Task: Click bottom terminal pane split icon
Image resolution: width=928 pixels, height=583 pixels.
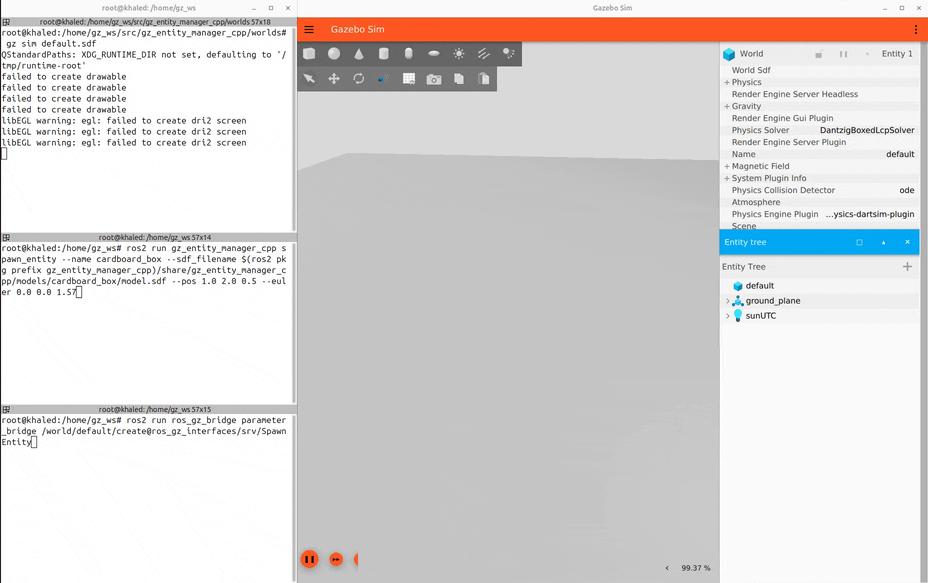Action: pyautogui.click(x=6, y=410)
